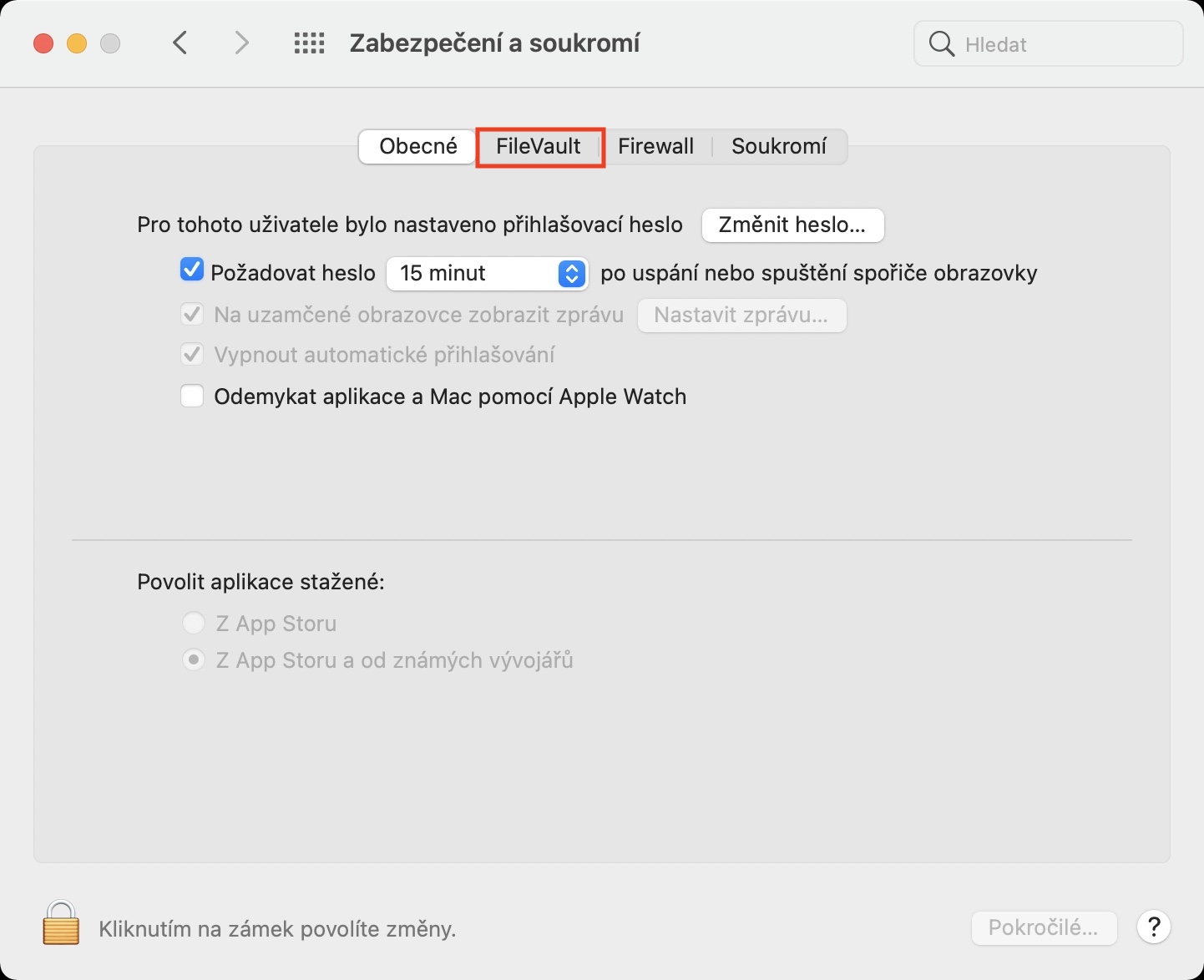Select Z App Storu a od známých vývojářů
This screenshot has width=1204, height=980.
(x=194, y=660)
